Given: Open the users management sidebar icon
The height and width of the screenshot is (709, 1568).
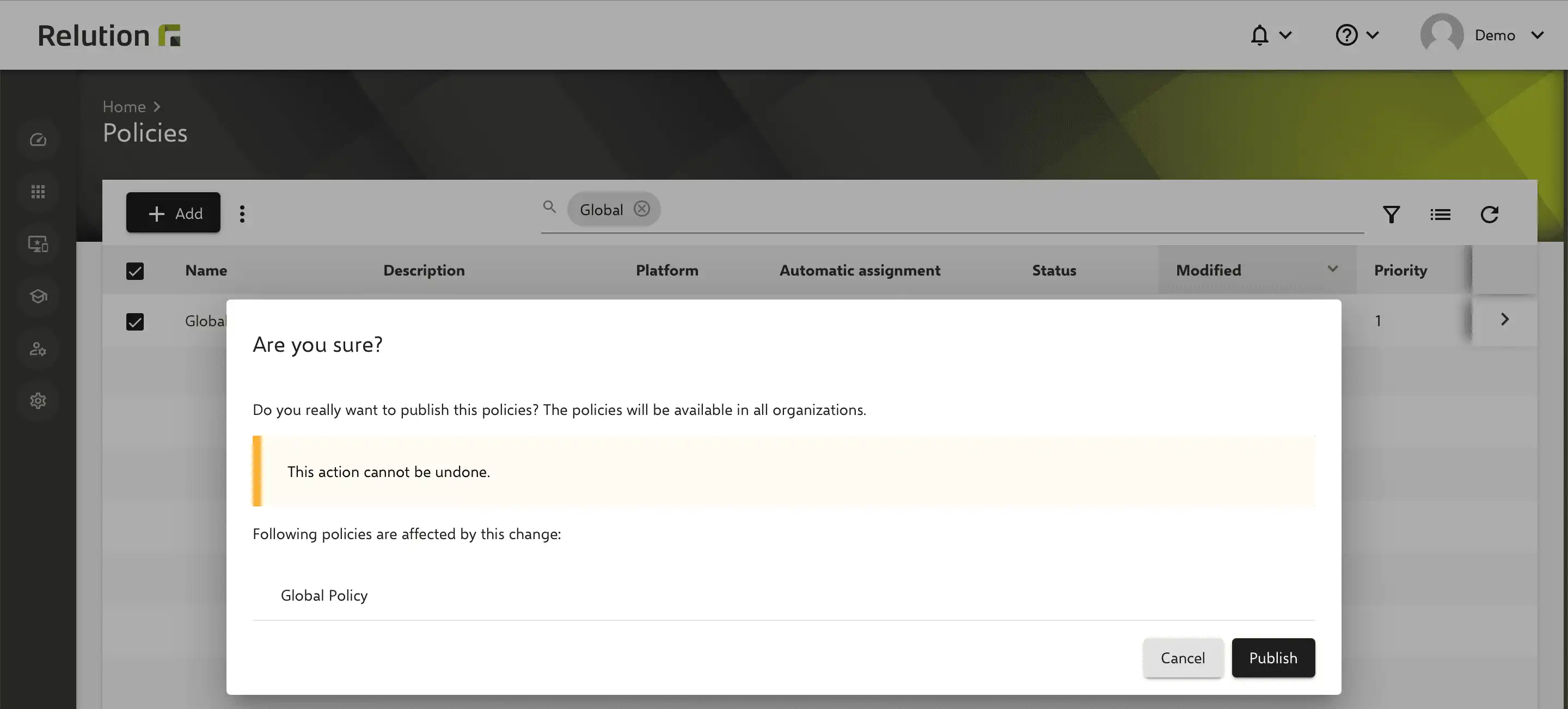Looking at the screenshot, I should coord(38,349).
